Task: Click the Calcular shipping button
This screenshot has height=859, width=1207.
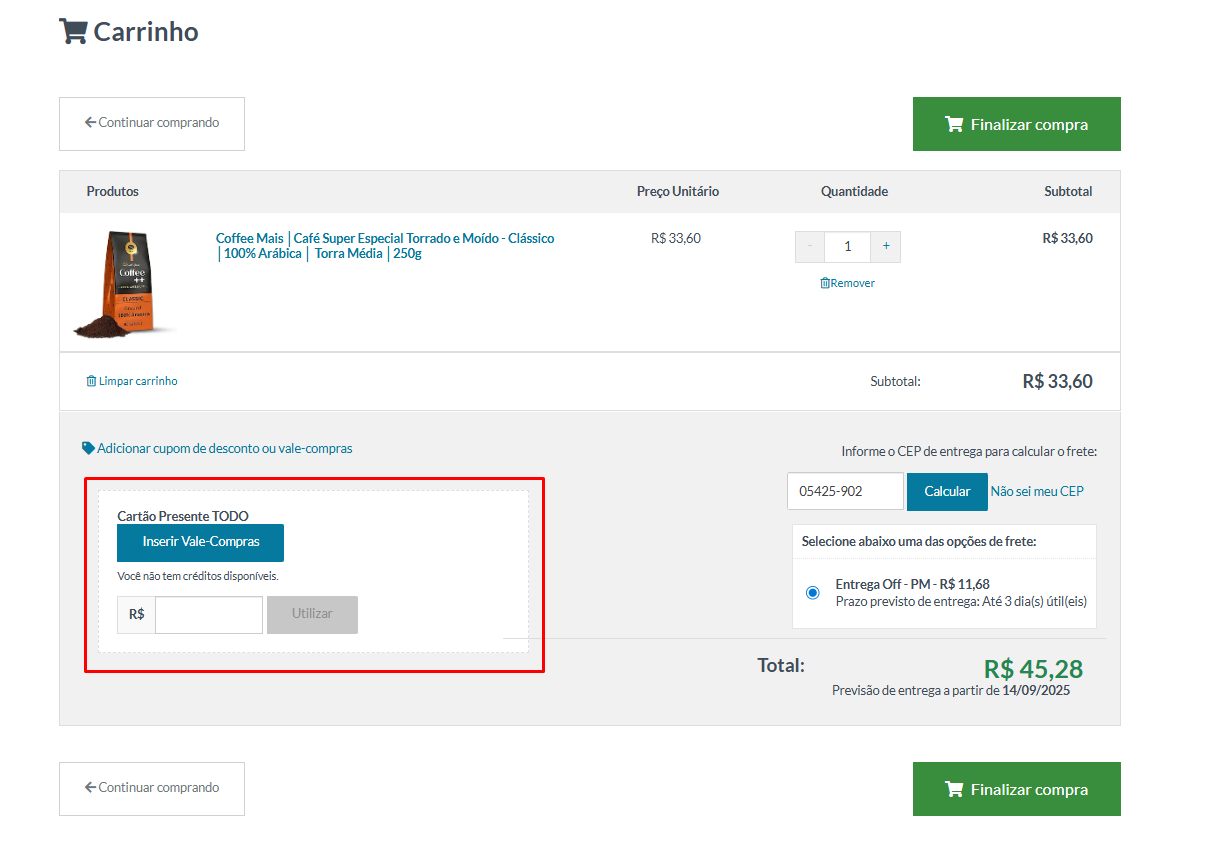Action: 946,492
